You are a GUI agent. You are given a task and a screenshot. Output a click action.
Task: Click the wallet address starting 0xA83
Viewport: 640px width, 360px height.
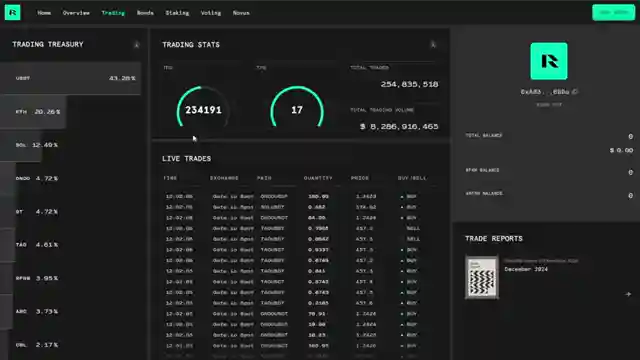(544, 92)
